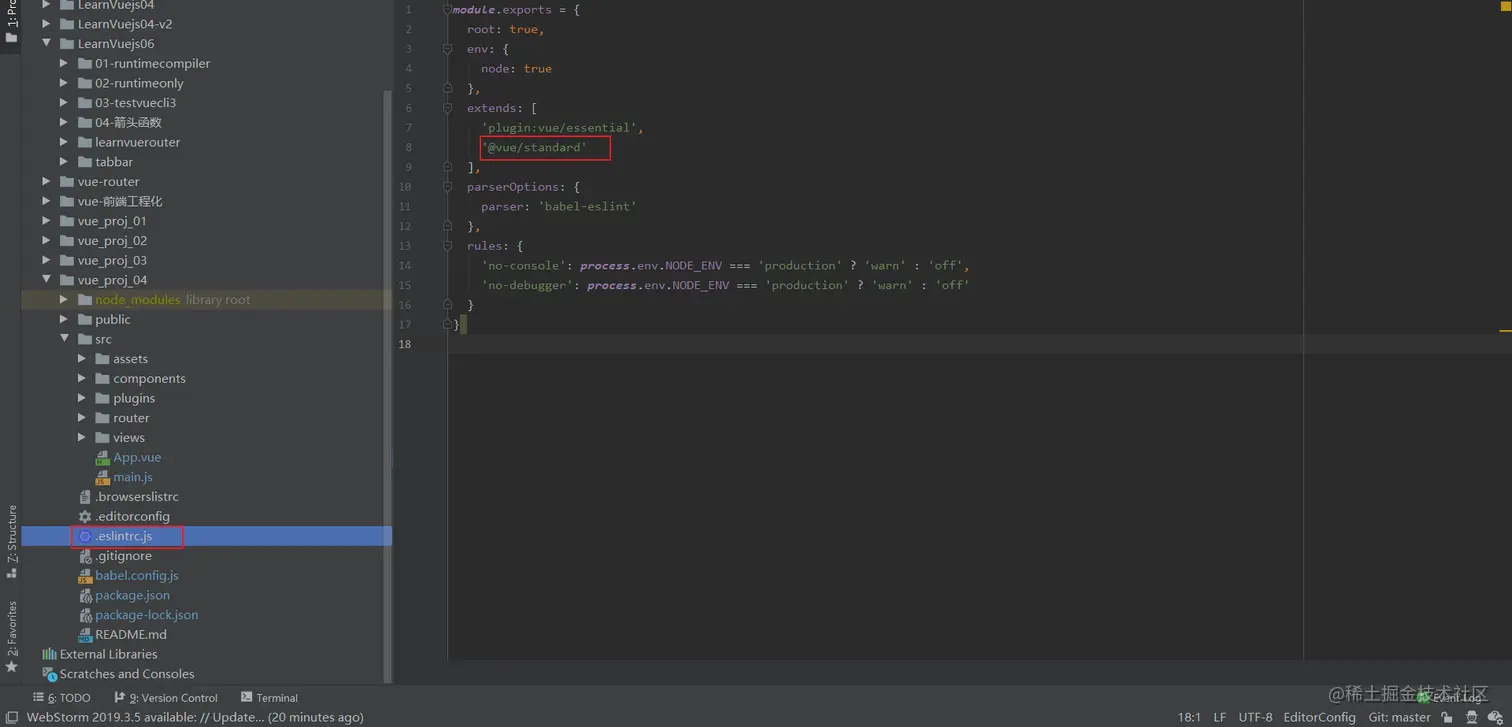This screenshot has height=727, width=1512.
Task: Select the babel.config.js file icon
Action: coord(85,576)
